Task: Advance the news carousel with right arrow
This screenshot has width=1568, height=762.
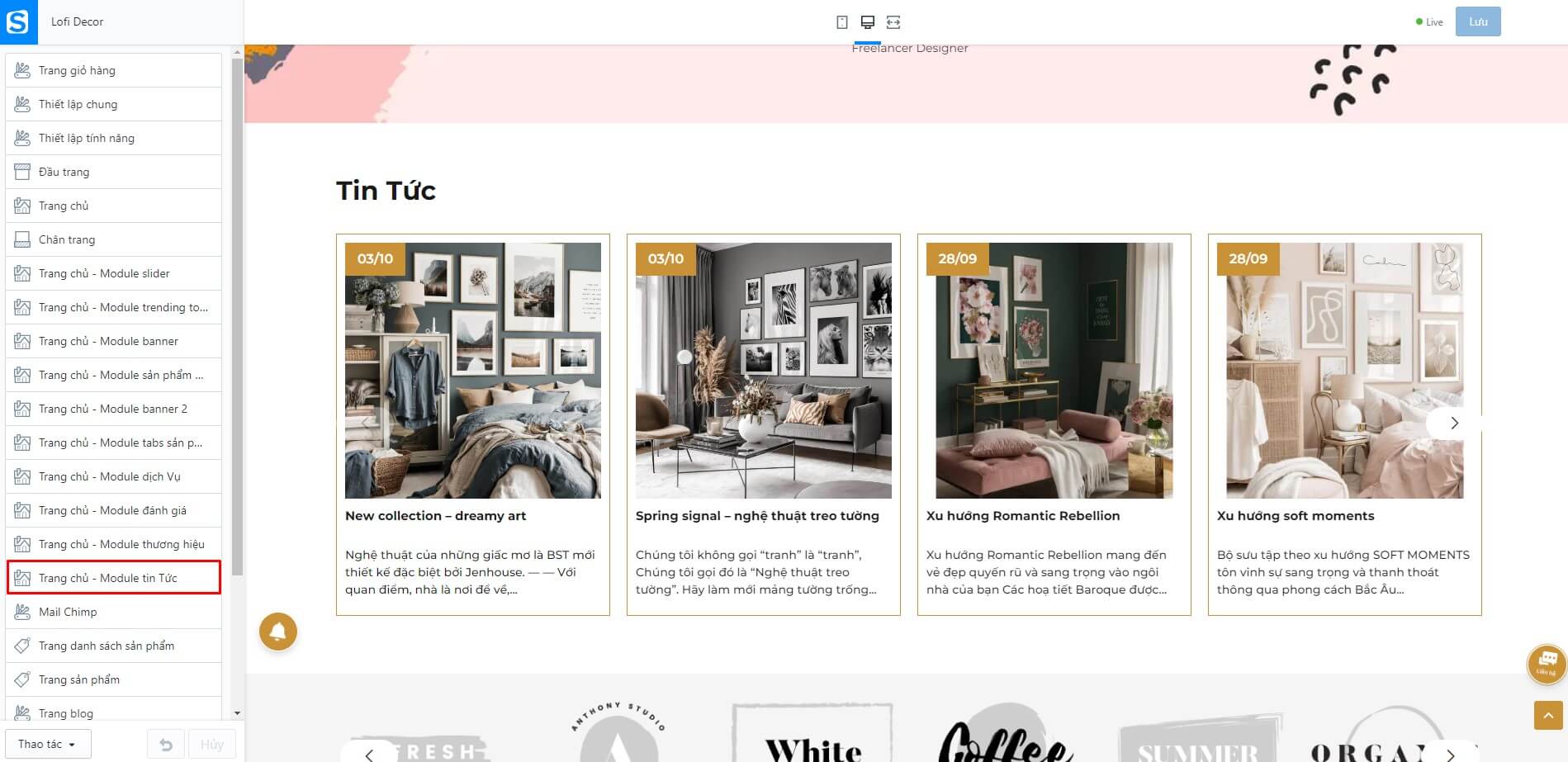Action: click(x=1454, y=423)
